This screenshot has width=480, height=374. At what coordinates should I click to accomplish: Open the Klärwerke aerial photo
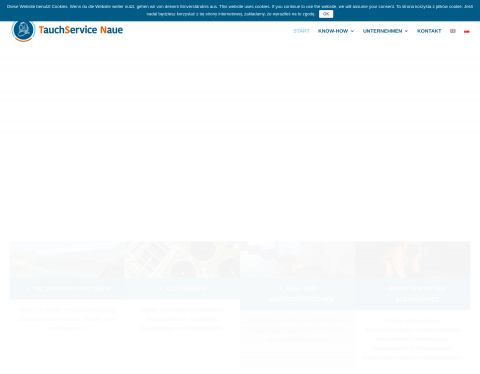coord(182,260)
